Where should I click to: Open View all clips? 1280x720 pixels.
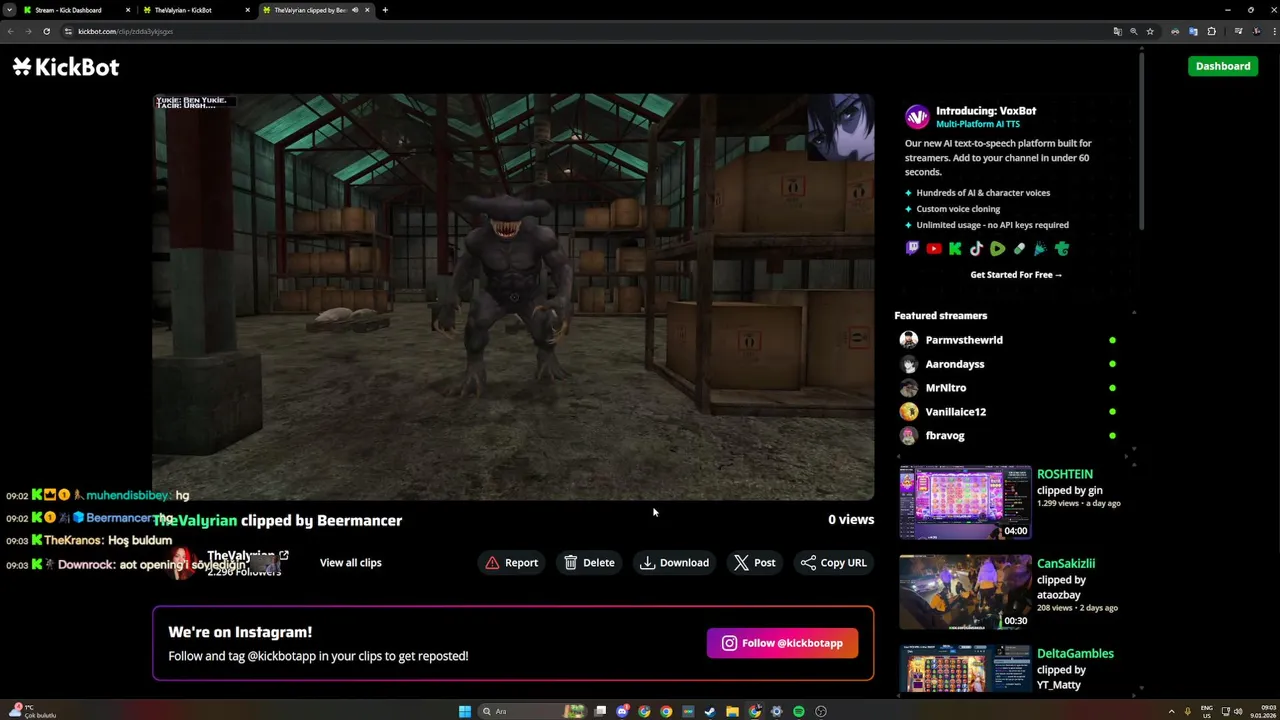350,563
